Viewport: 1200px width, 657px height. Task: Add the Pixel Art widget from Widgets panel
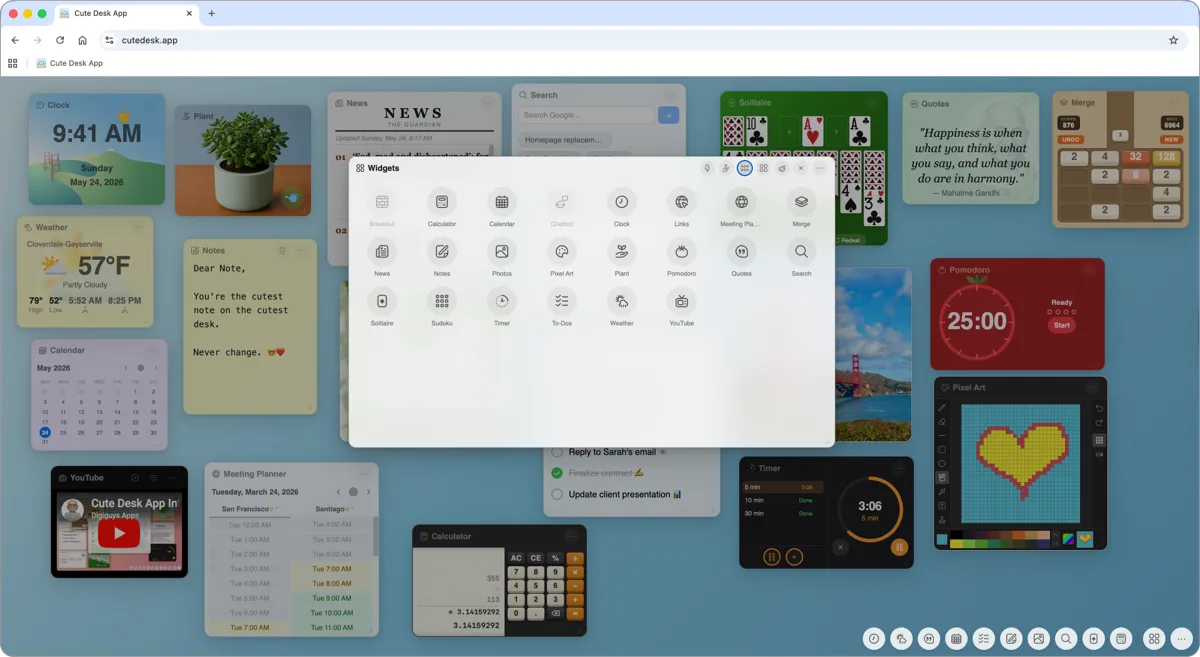pyautogui.click(x=561, y=251)
